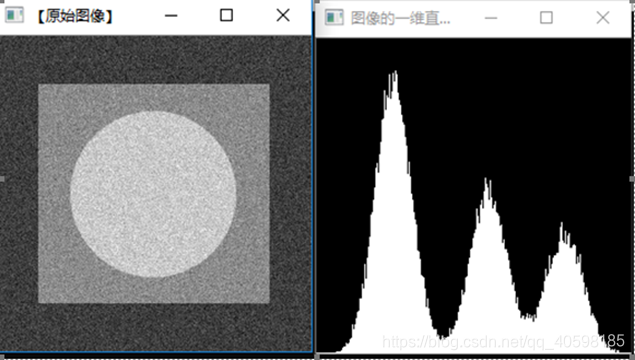
Task: Click the app icon of histogram window
Action: tap(335, 18)
